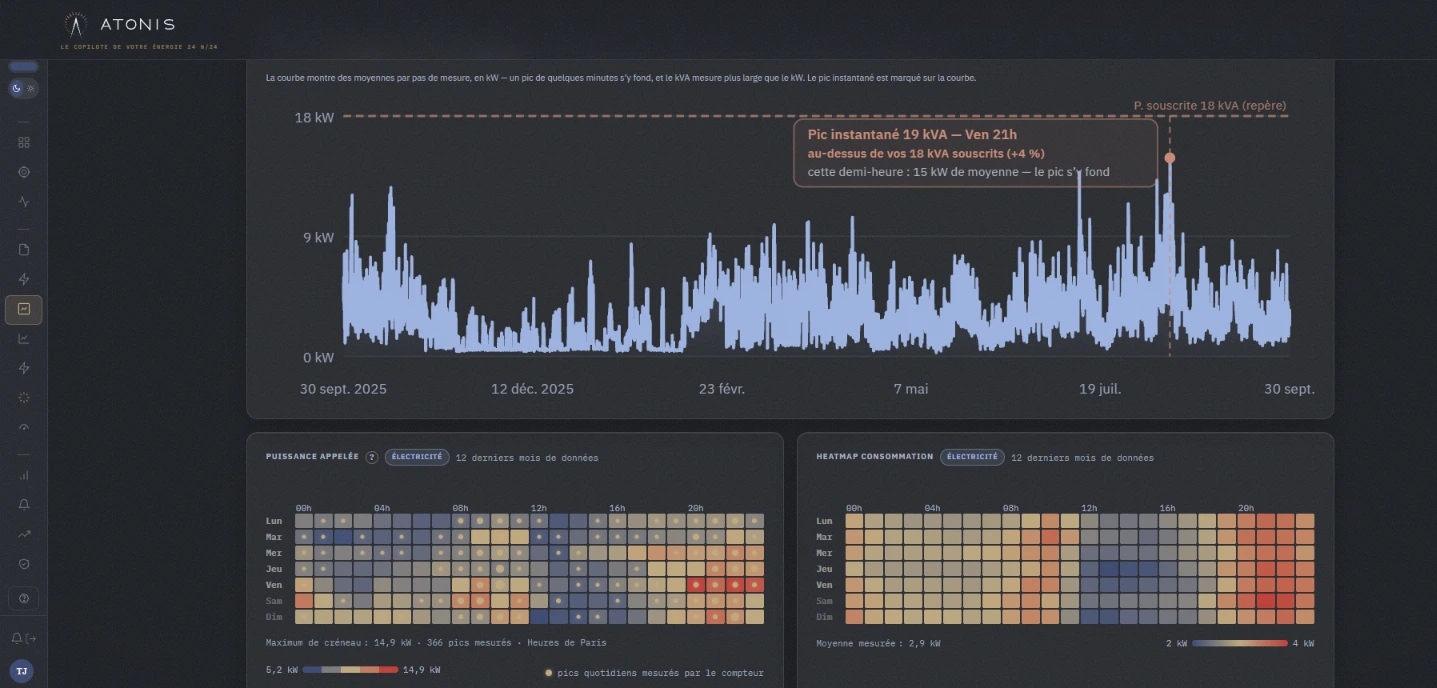Click the logout arrow icon
Viewport: 1437px width, 688px height.
tap(31, 638)
